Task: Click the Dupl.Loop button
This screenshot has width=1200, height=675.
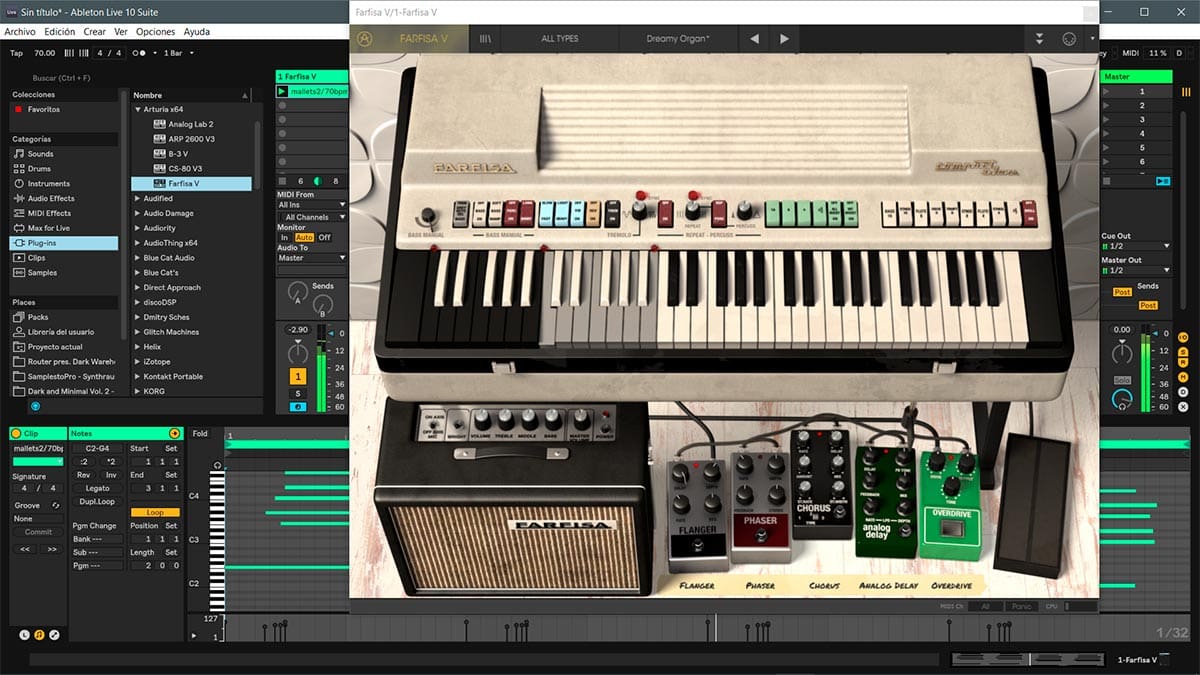Action: pos(97,502)
